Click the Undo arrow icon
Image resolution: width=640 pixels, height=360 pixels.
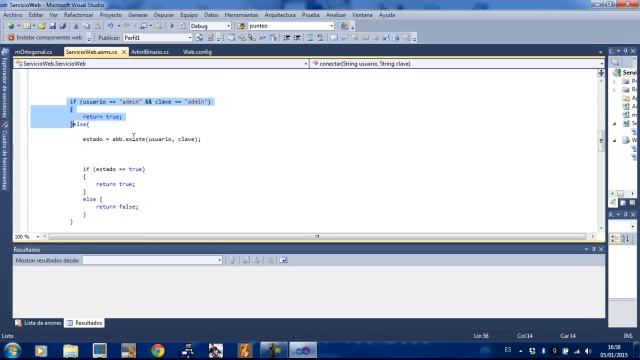tap(110, 26)
